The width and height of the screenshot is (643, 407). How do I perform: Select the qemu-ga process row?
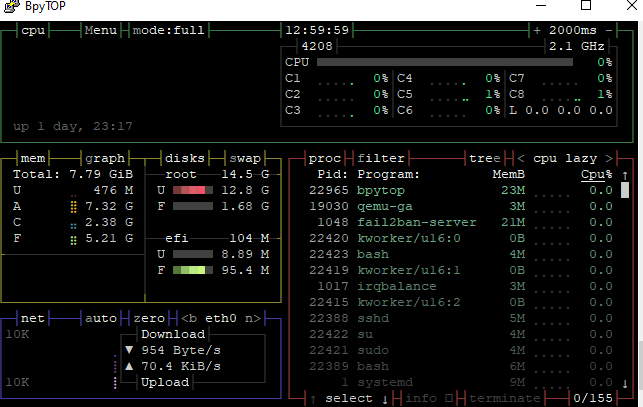point(461,206)
